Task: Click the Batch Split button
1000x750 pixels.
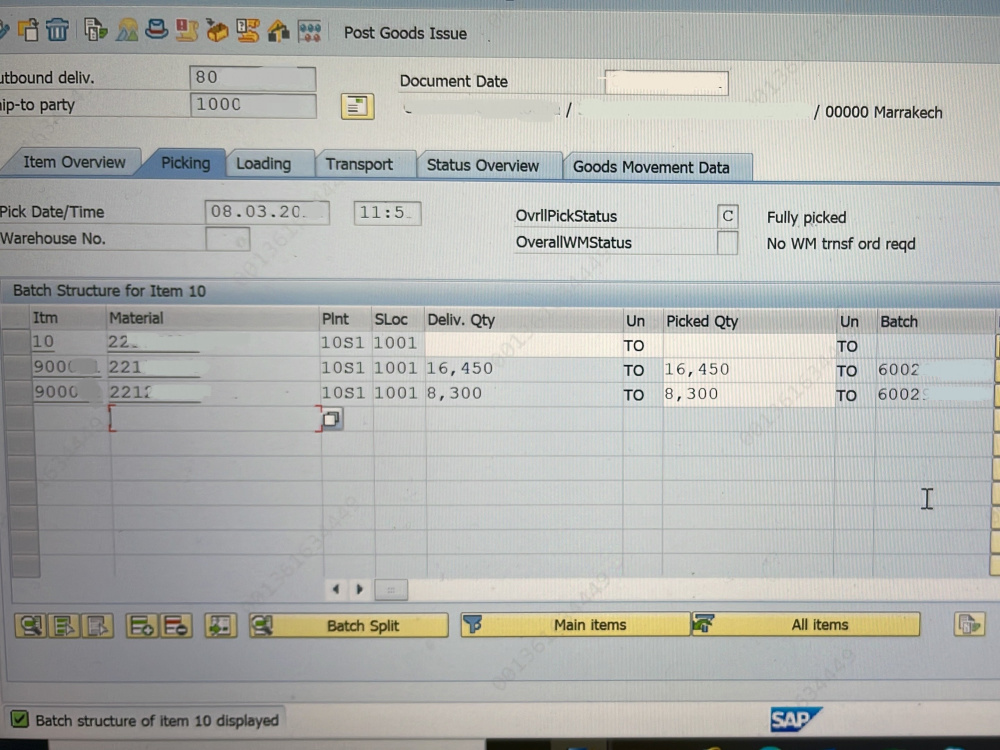Action: 348,626
